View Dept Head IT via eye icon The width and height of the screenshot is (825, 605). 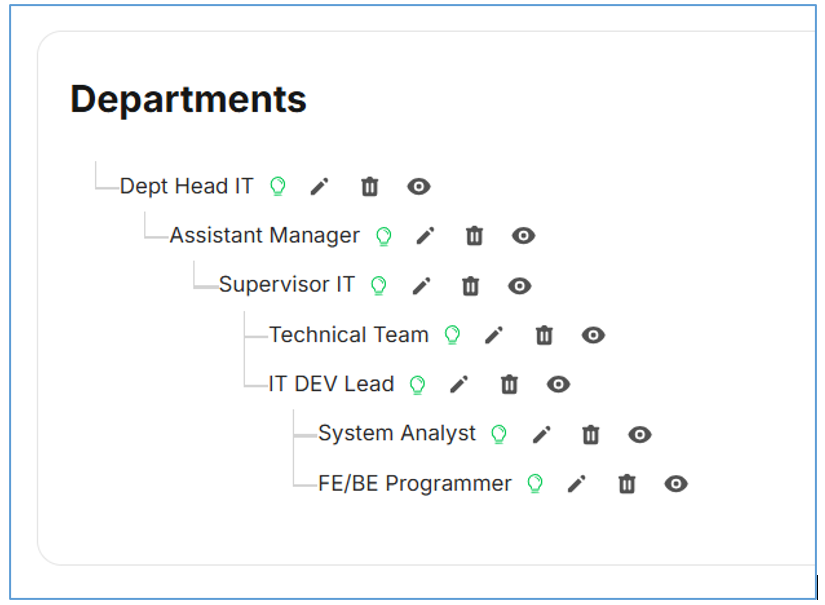coord(419,186)
